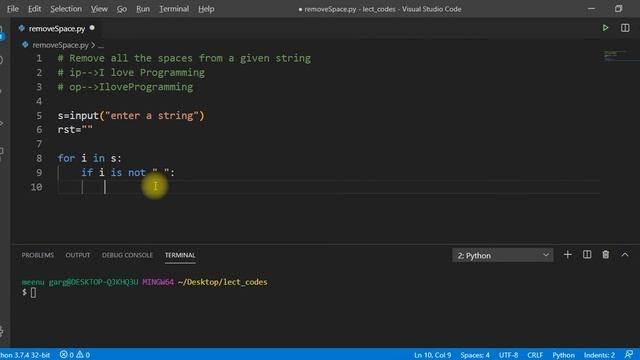Click the 'if i is not " ":' line
Screen dimensions: 640x360
click(x=128, y=173)
